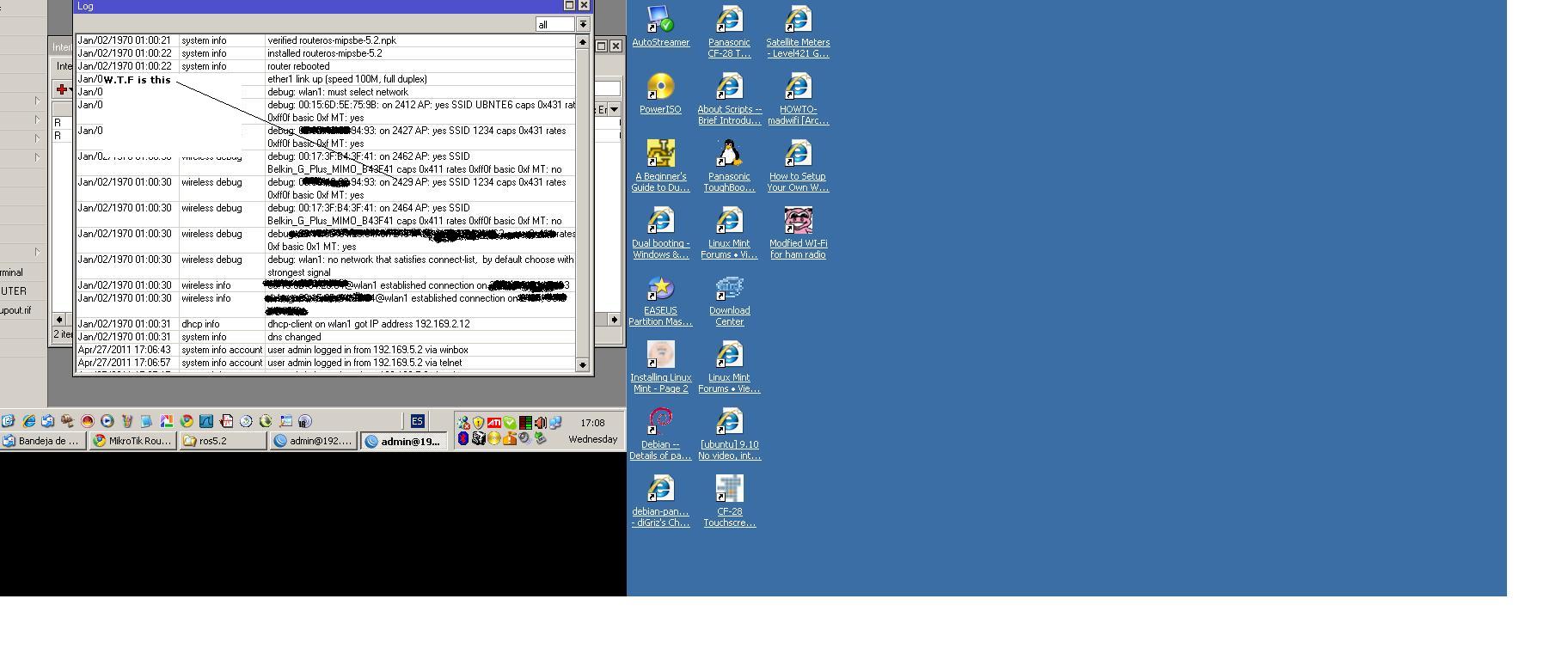Select log entry 'verified routeros-mipsbe-5.2.npk'
Image resolution: width=1568 pixels, height=660 pixels.
tap(326, 40)
